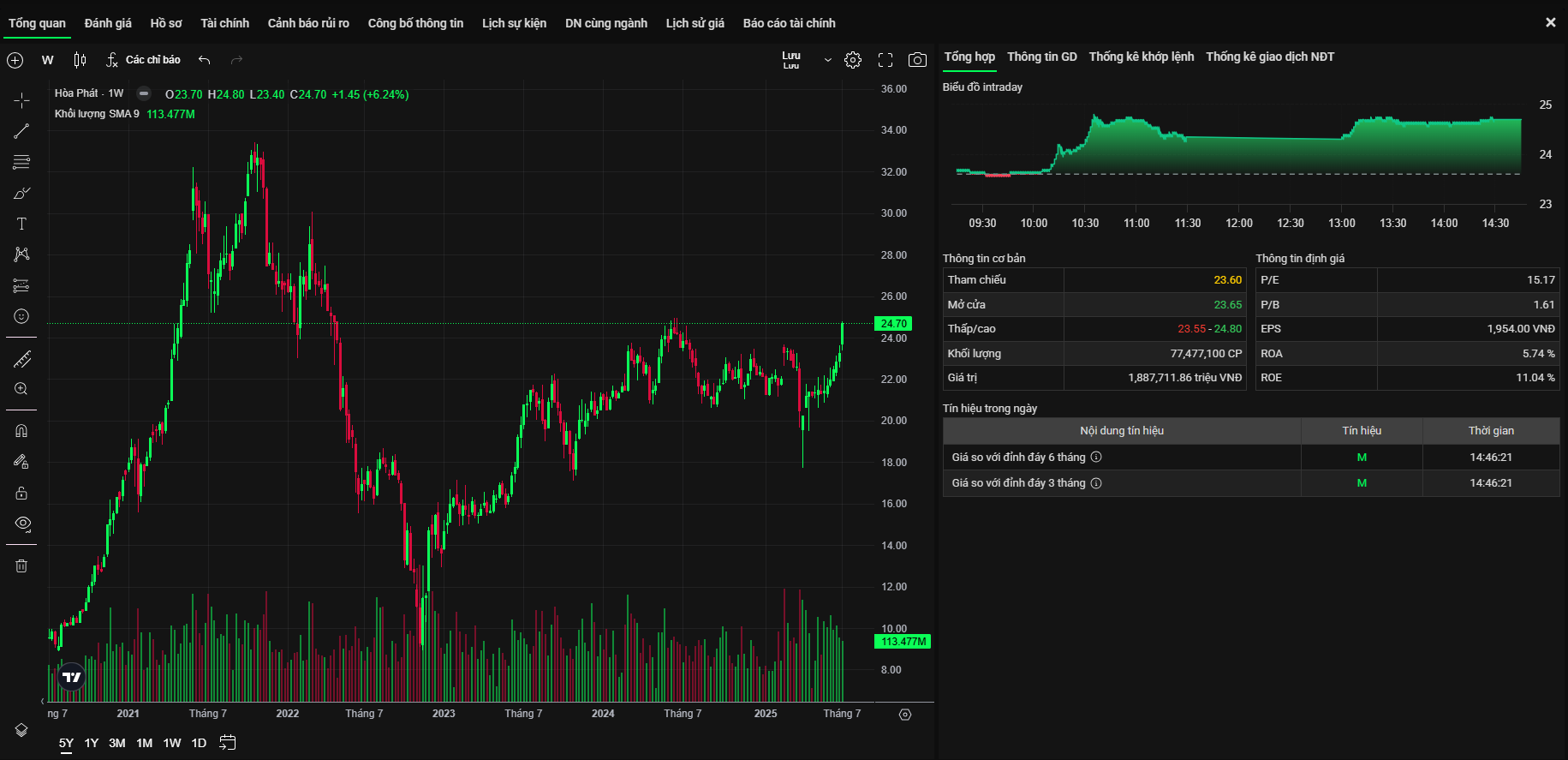The width and height of the screenshot is (1568, 760).
Task: Click the Khối lượng SMA 9 legend
Action: coord(97,114)
